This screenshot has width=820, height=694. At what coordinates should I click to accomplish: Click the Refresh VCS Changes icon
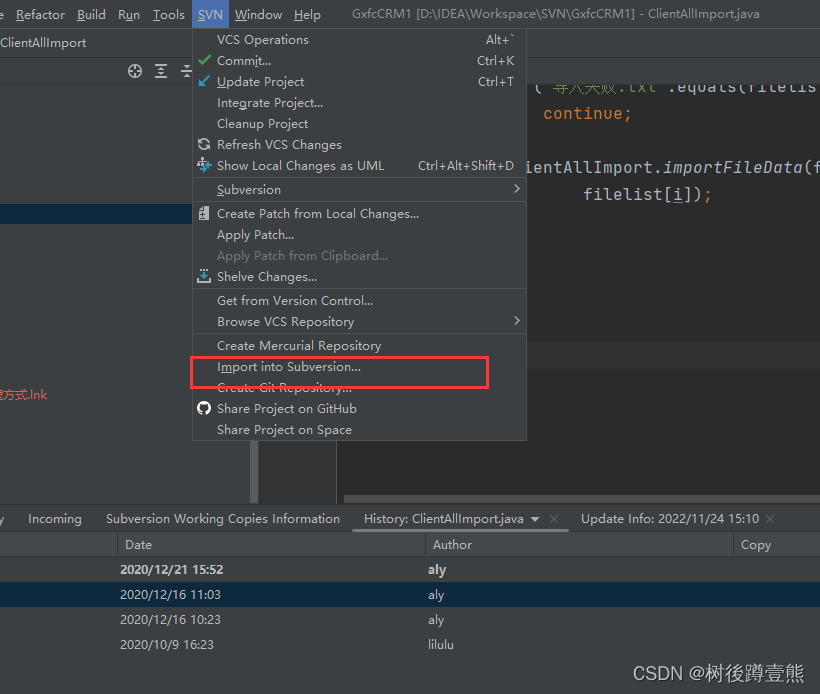[204, 144]
